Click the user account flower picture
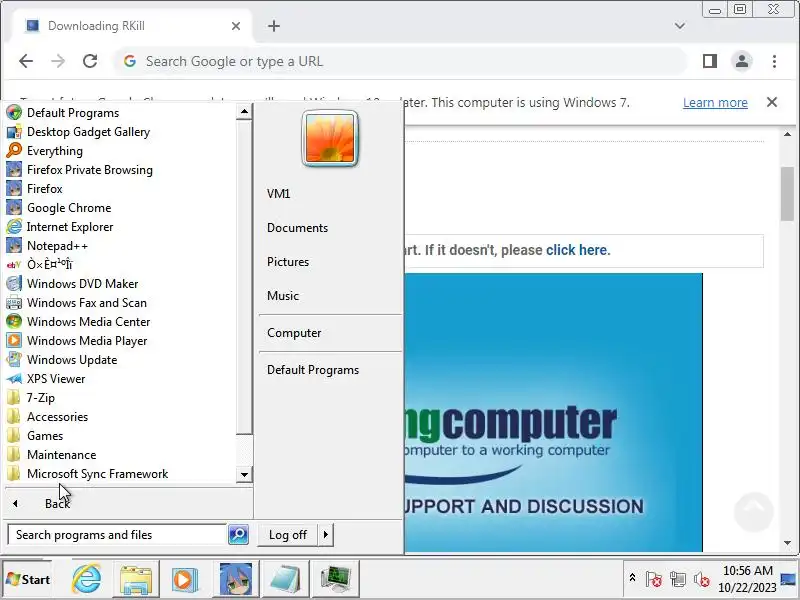 coord(330,139)
